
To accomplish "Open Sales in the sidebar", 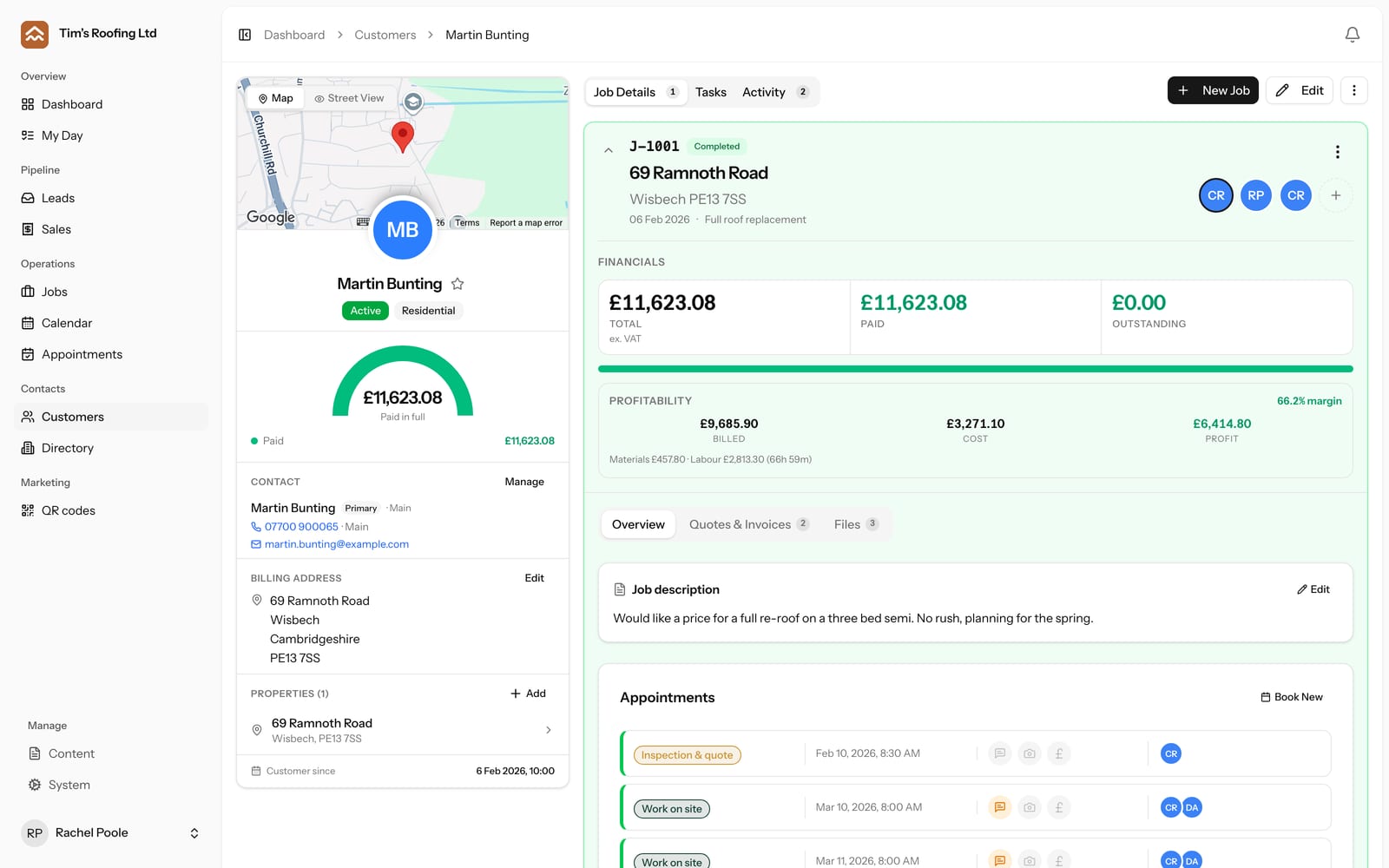I will point(111,229).
